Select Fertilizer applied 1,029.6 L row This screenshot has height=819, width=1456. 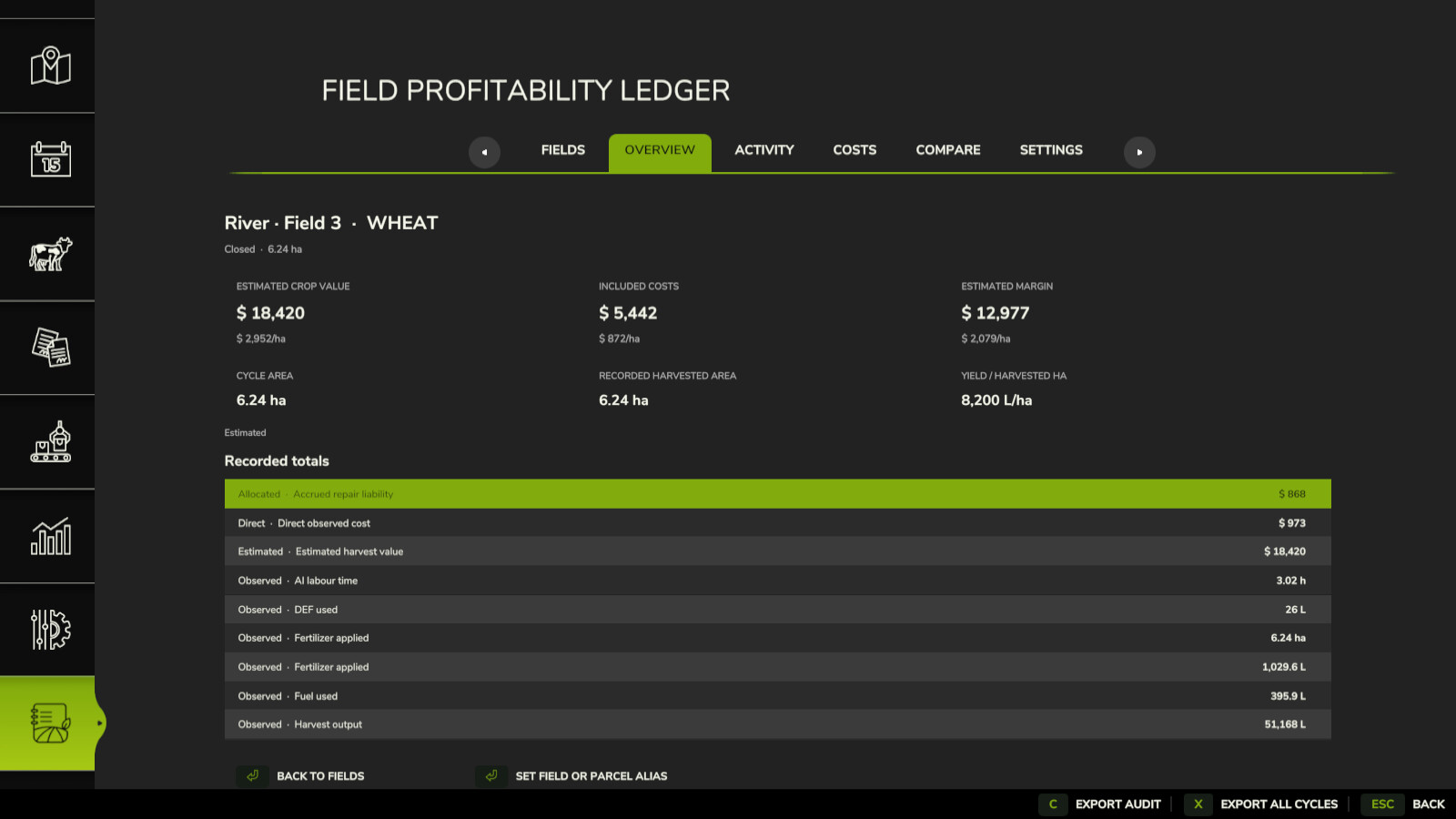click(778, 667)
